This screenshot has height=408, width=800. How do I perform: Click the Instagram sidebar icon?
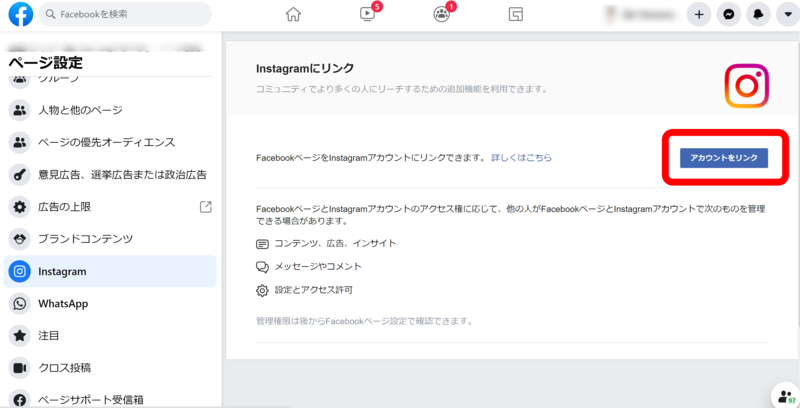click(20, 271)
